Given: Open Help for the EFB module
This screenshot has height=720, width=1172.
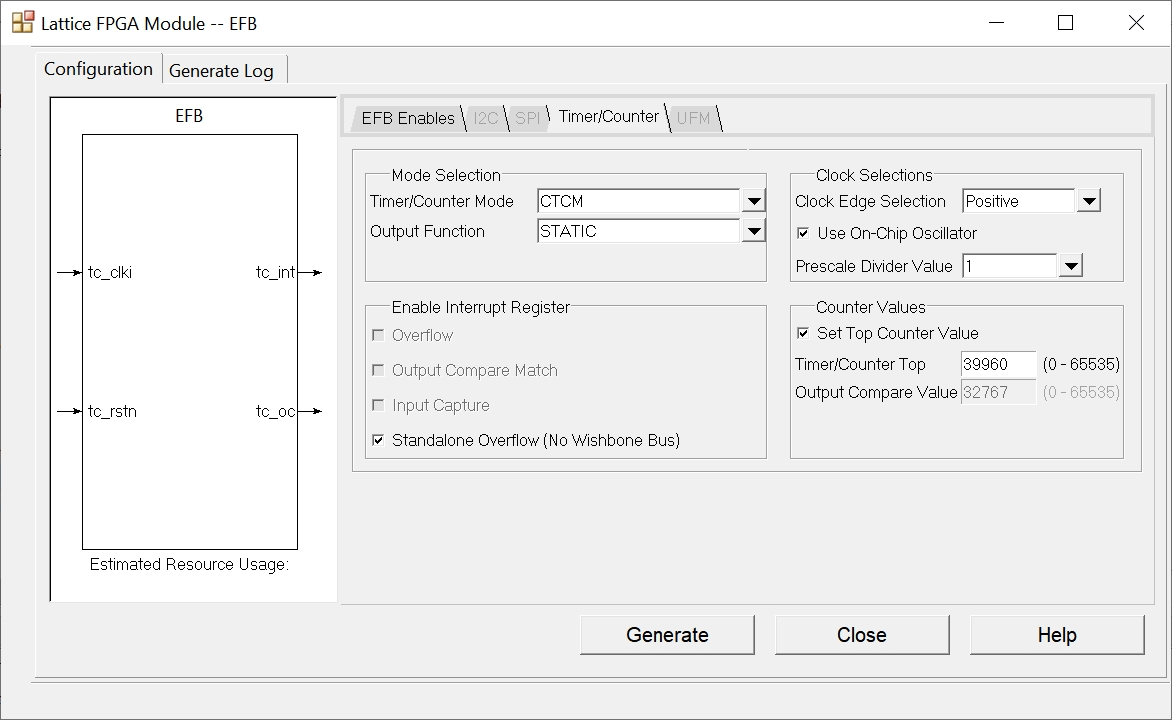Looking at the screenshot, I should (1057, 635).
